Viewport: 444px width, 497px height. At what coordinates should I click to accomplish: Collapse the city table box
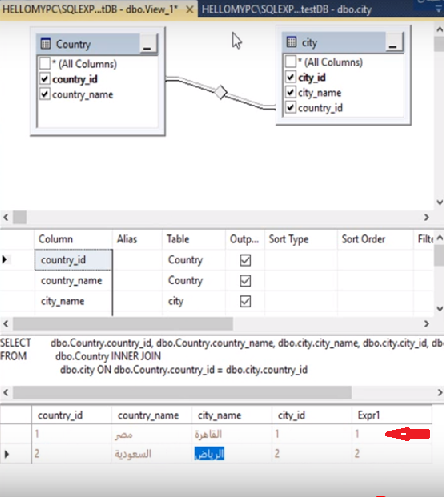[x=393, y=43]
